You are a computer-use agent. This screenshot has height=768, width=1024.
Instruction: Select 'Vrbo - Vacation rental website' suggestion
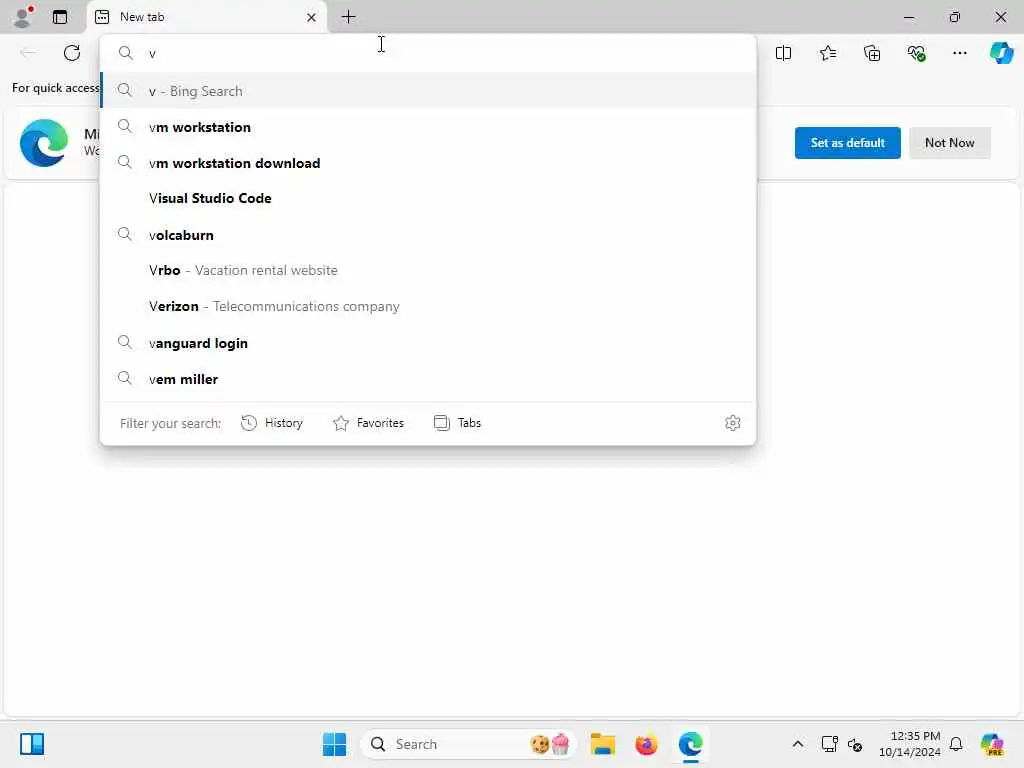pos(428,270)
